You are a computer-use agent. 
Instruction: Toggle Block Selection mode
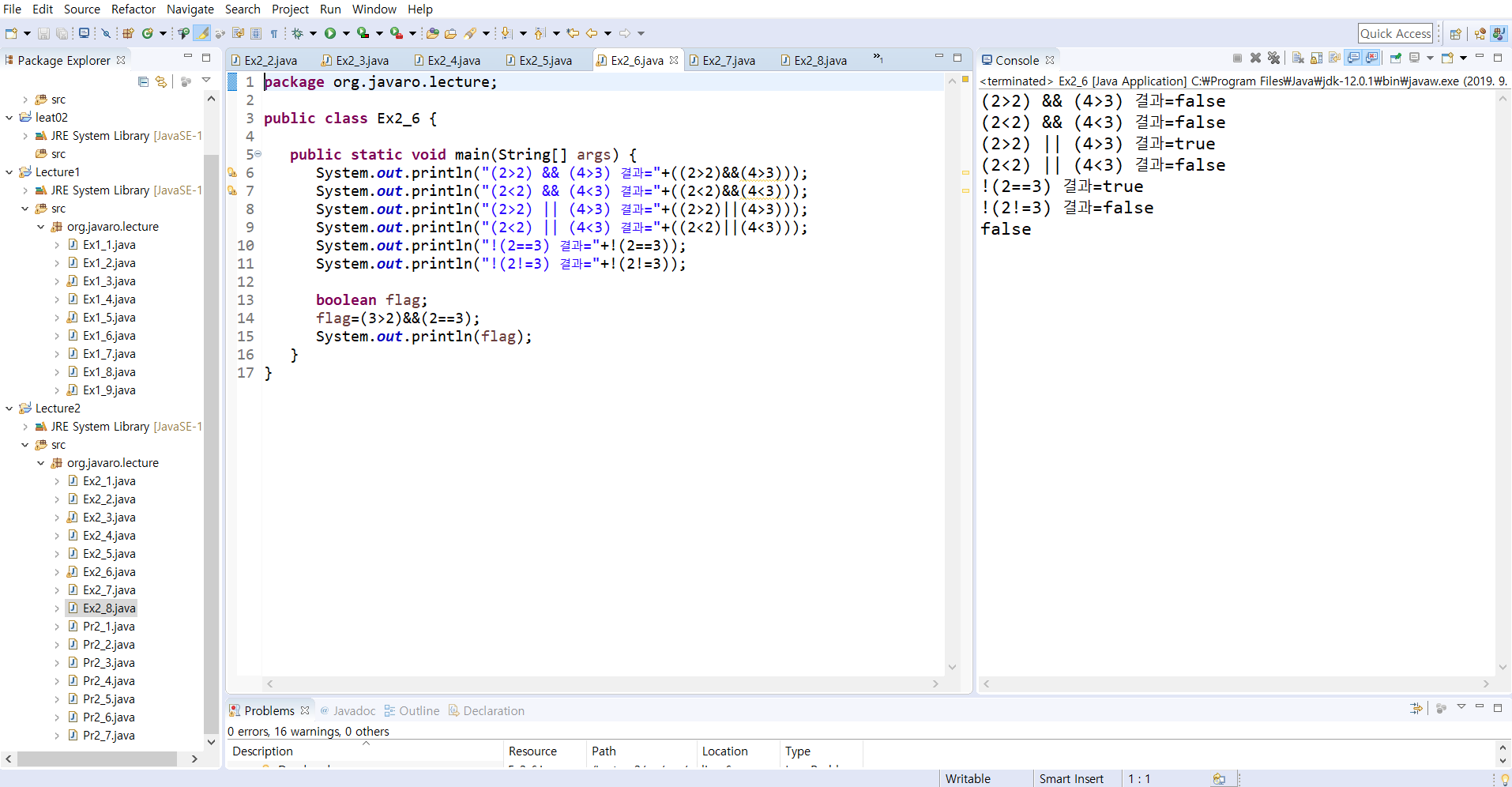pyautogui.click(x=256, y=33)
